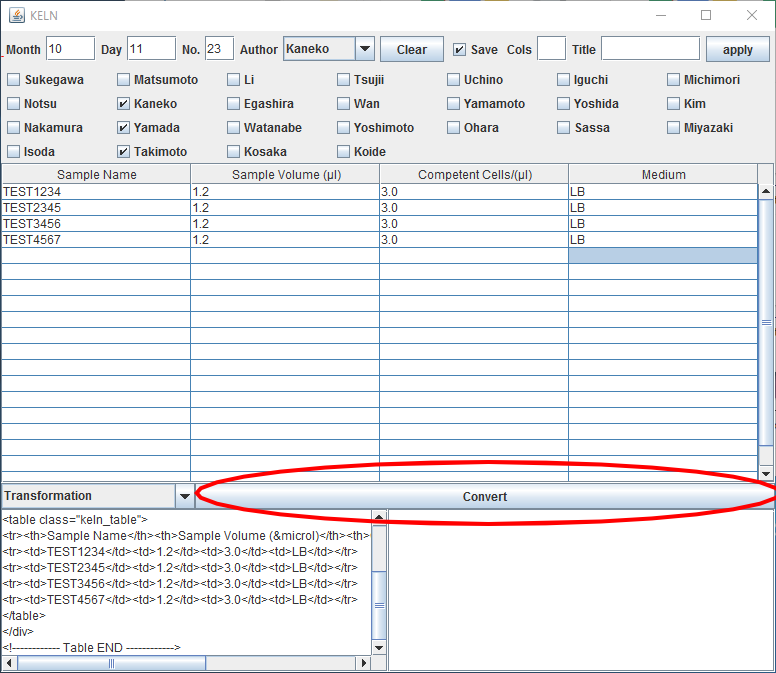
Task: Click the No. input field
Action: [219, 48]
